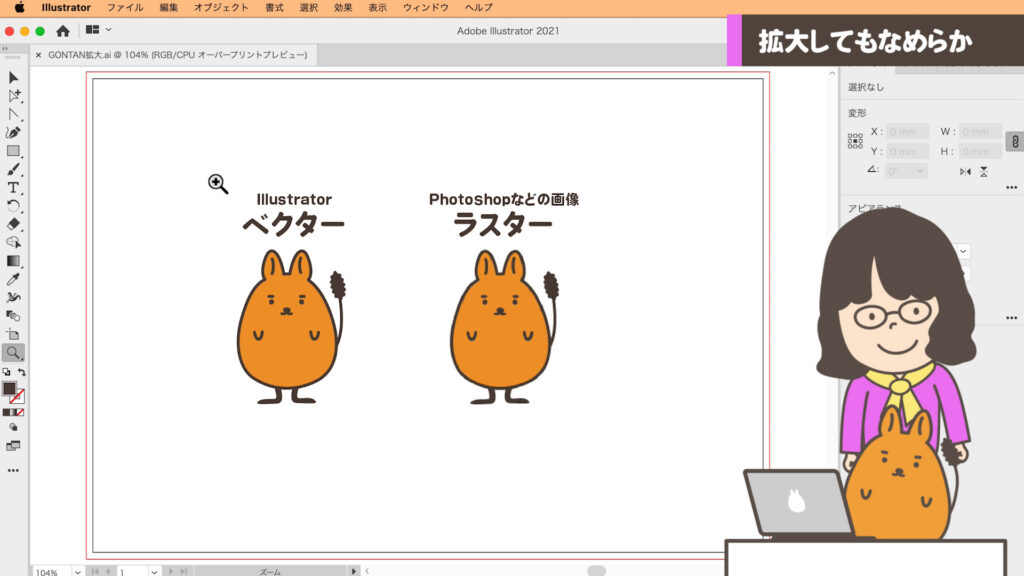Show more options in 変形 section
Viewport: 1024px width, 576px height.
point(1011,187)
